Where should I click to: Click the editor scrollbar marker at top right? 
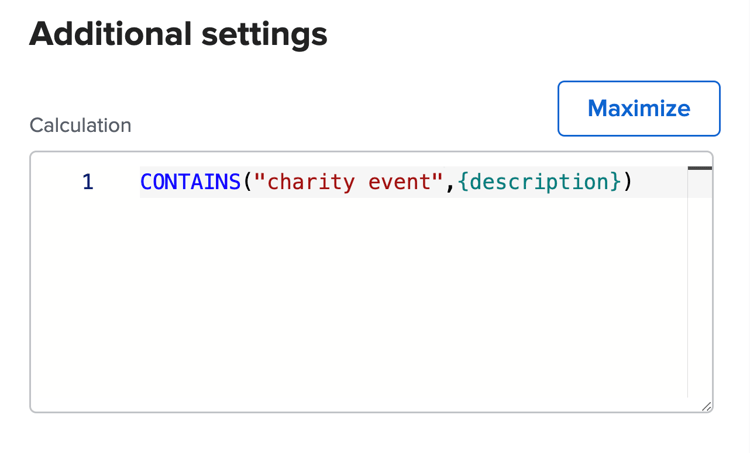point(700,168)
